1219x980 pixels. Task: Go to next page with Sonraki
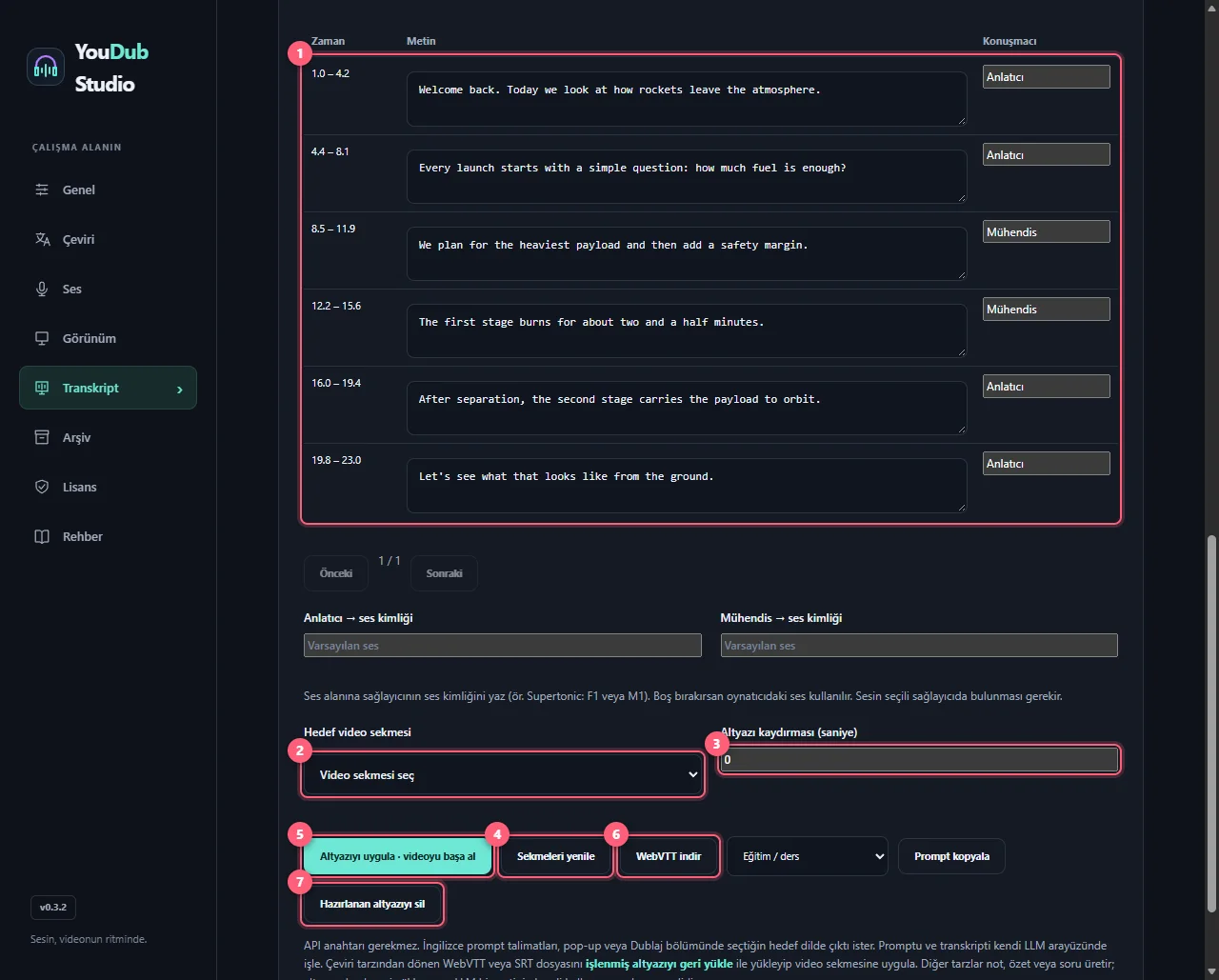pyautogui.click(x=445, y=573)
